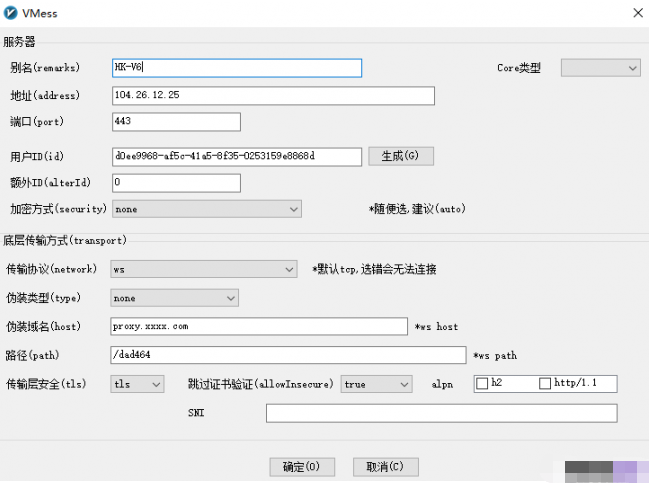Click the 额外ID alterId field

tap(176, 183)
